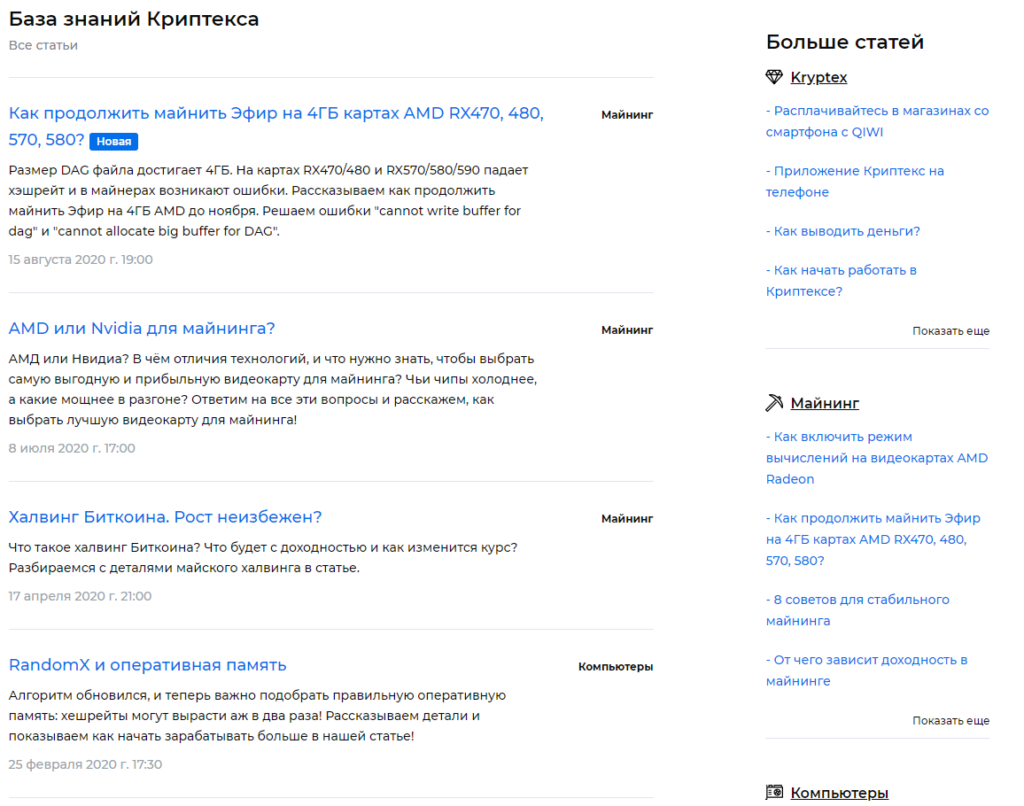The width and height of the screenshot is (1024, 806).
Task: Read 'Халвинг Биткоина. Рост неизбежен?' article
Action: click(165, 517)
